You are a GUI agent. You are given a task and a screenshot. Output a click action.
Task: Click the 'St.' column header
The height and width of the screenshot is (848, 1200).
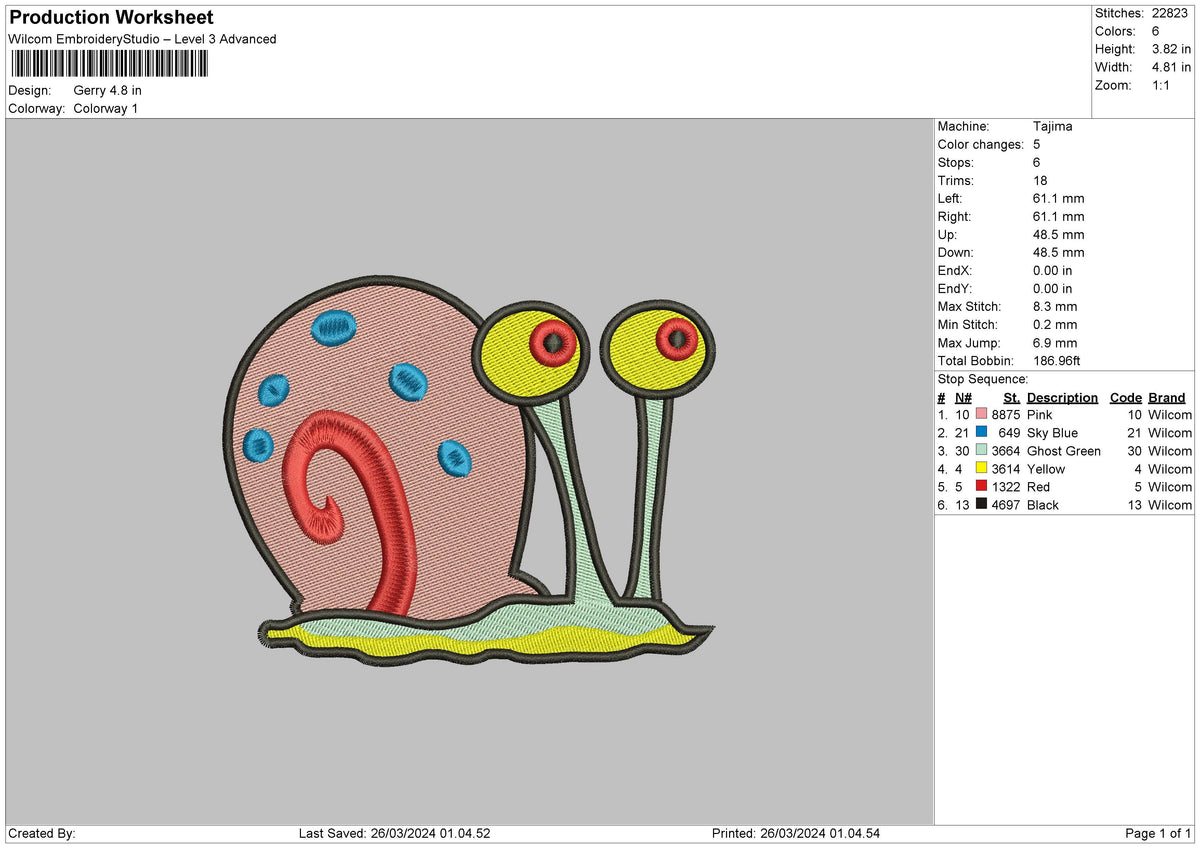pos(1012,398)
